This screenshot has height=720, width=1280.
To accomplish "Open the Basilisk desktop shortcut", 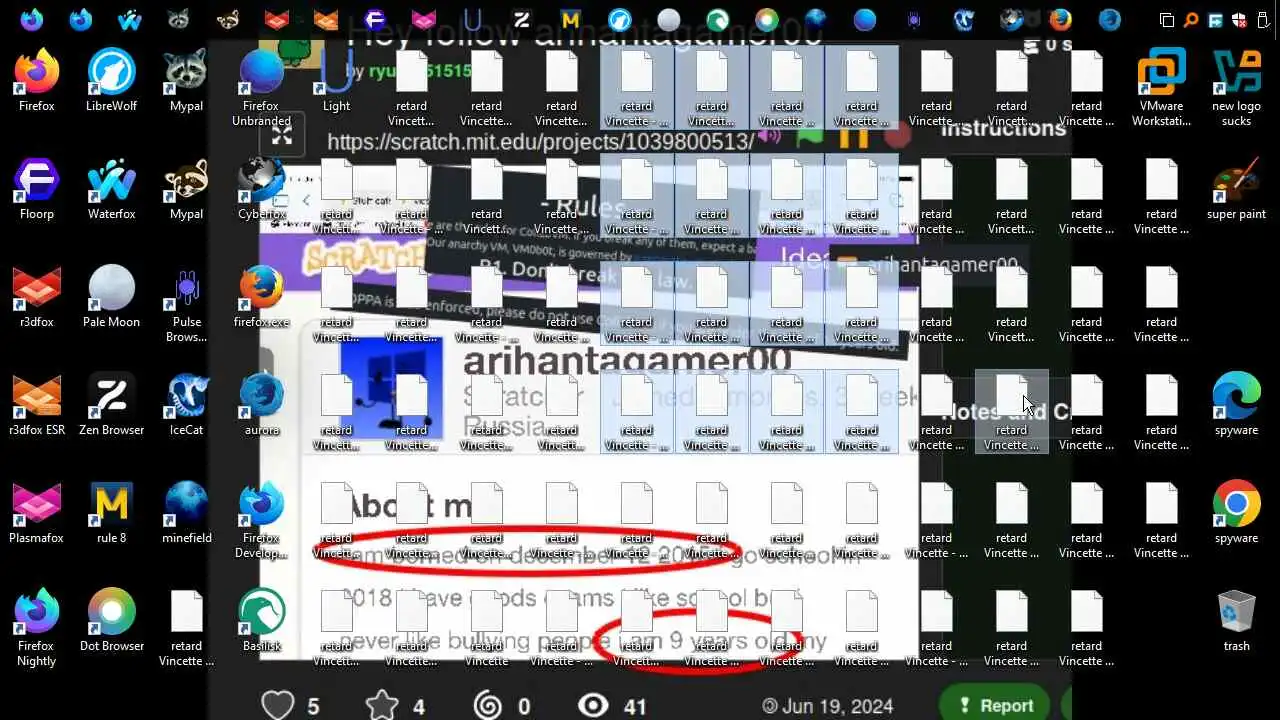I will [261, 620].
